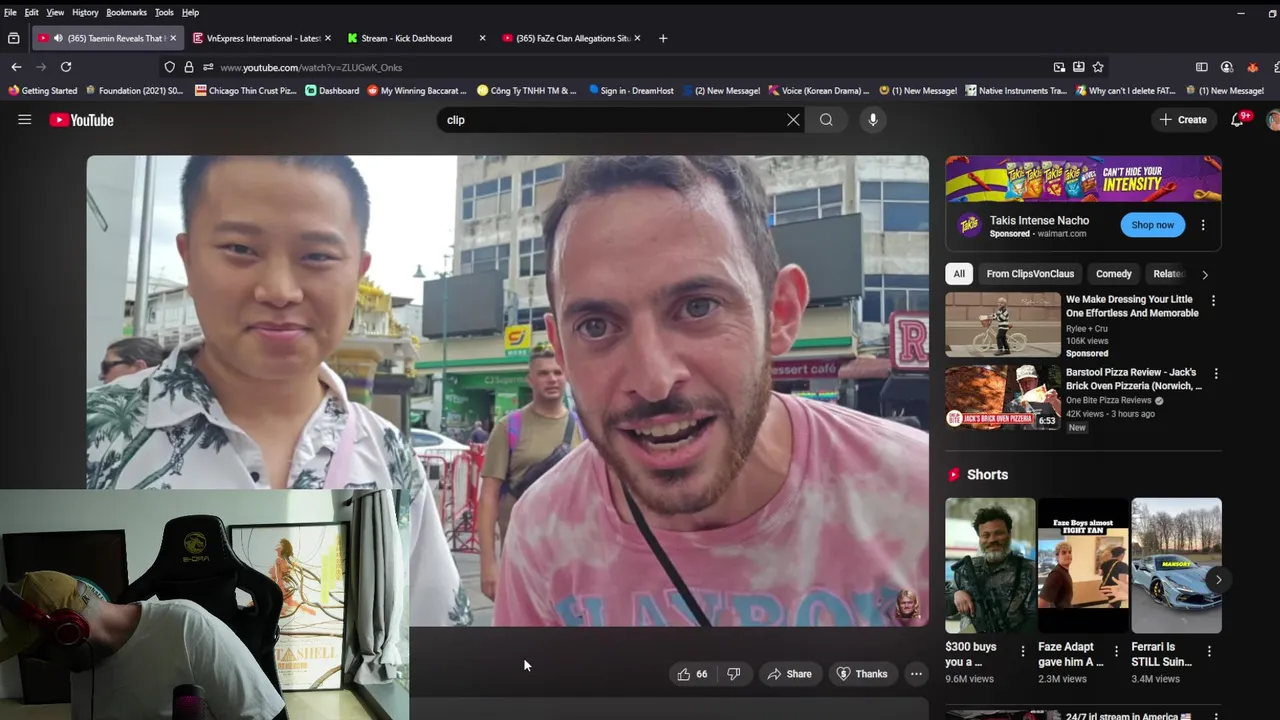Click the search magnifier button
The width and height of the screenshot is (1280, 720).
click(x=826, y=120)
